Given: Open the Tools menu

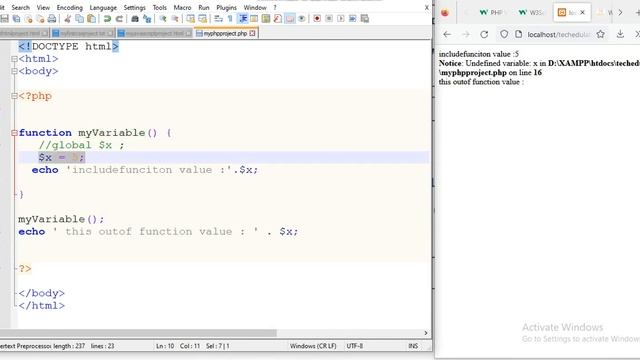Looking at the screenshot, I should pos(160,7).
